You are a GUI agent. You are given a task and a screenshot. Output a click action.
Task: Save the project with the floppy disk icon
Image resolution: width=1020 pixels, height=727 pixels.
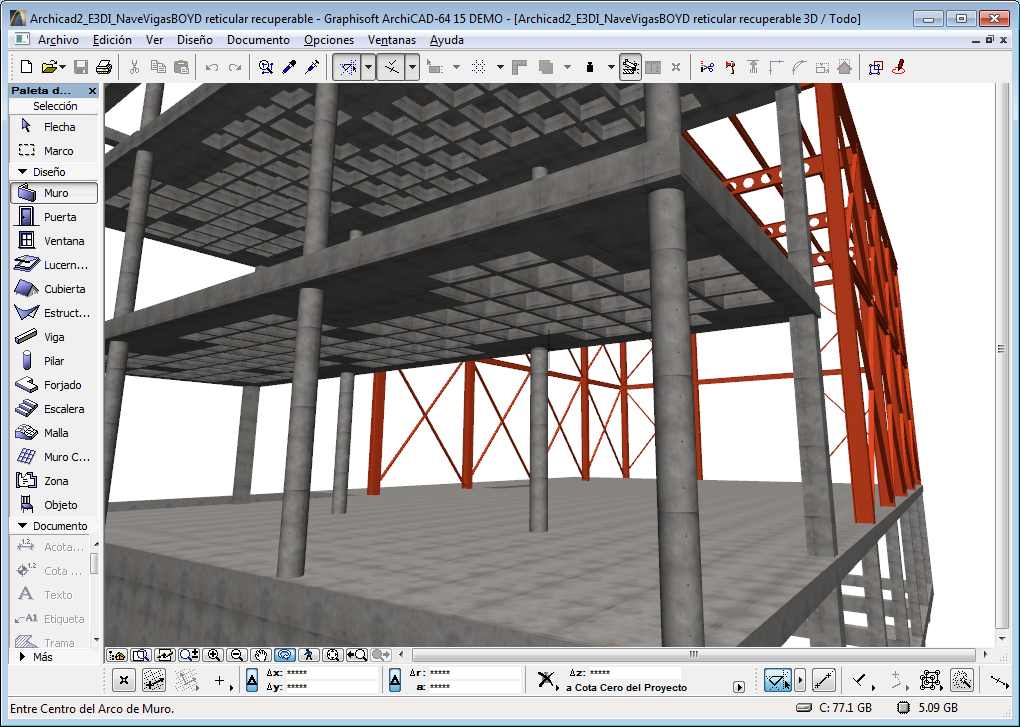point(81,67)
